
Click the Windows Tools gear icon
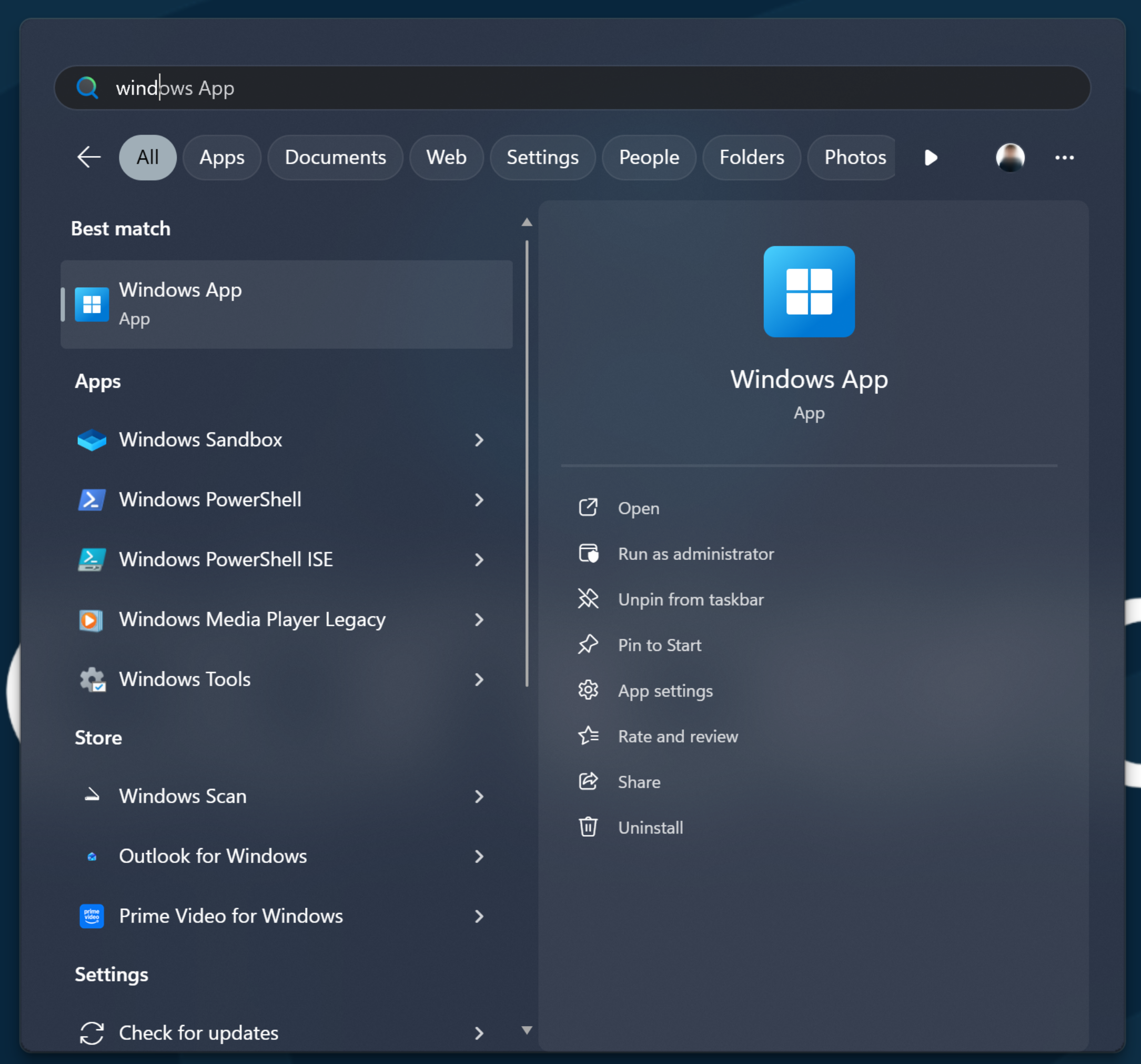(92, 679)
